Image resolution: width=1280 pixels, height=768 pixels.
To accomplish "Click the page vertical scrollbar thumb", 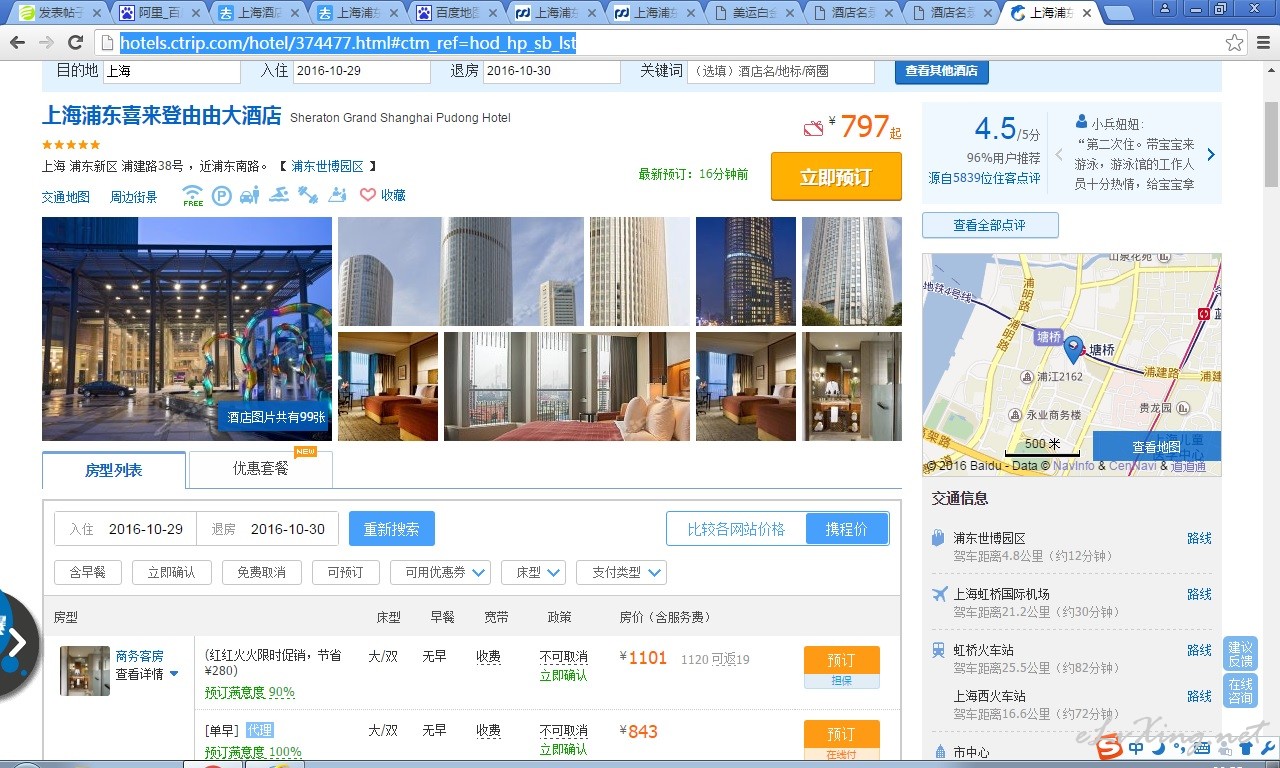I will [x=1271, y=143].
